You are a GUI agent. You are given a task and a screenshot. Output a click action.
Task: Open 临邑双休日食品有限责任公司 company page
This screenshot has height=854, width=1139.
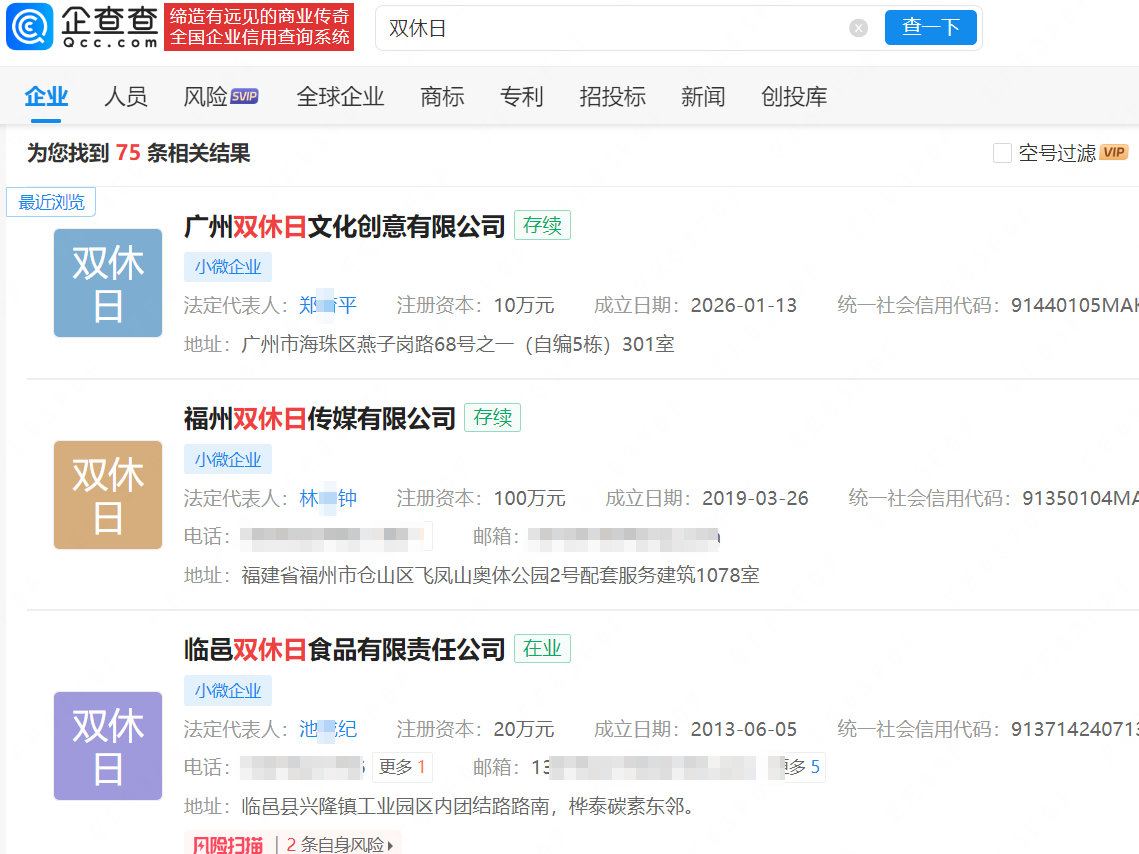tap(344, 650)
